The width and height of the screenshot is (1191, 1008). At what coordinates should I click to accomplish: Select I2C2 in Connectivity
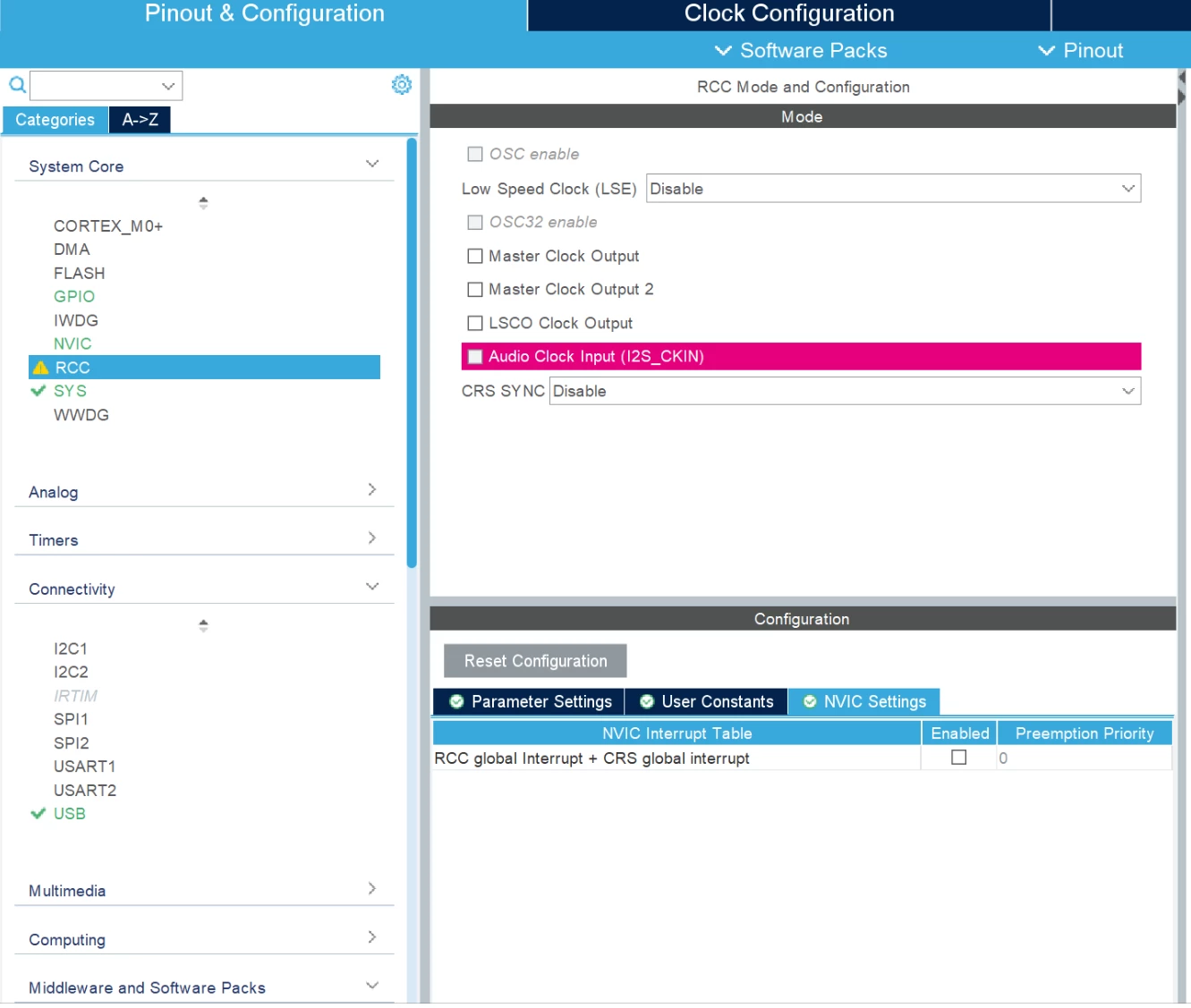(x=71, y=672)
